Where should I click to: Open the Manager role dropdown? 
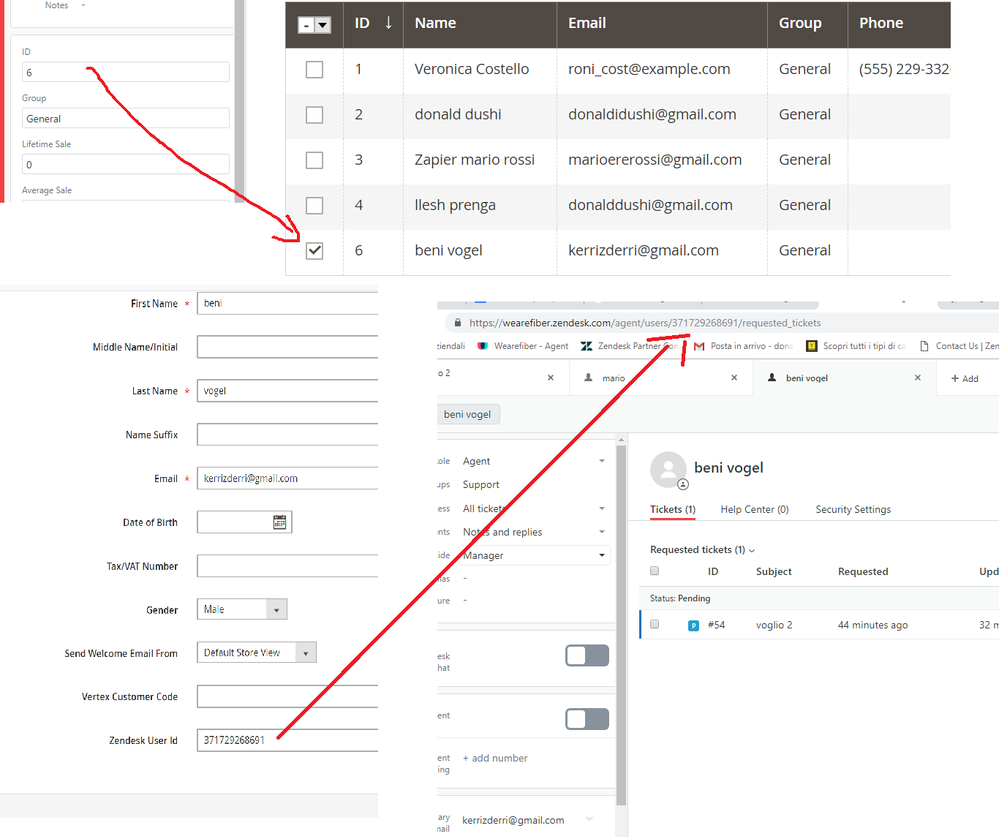point(534,556)
